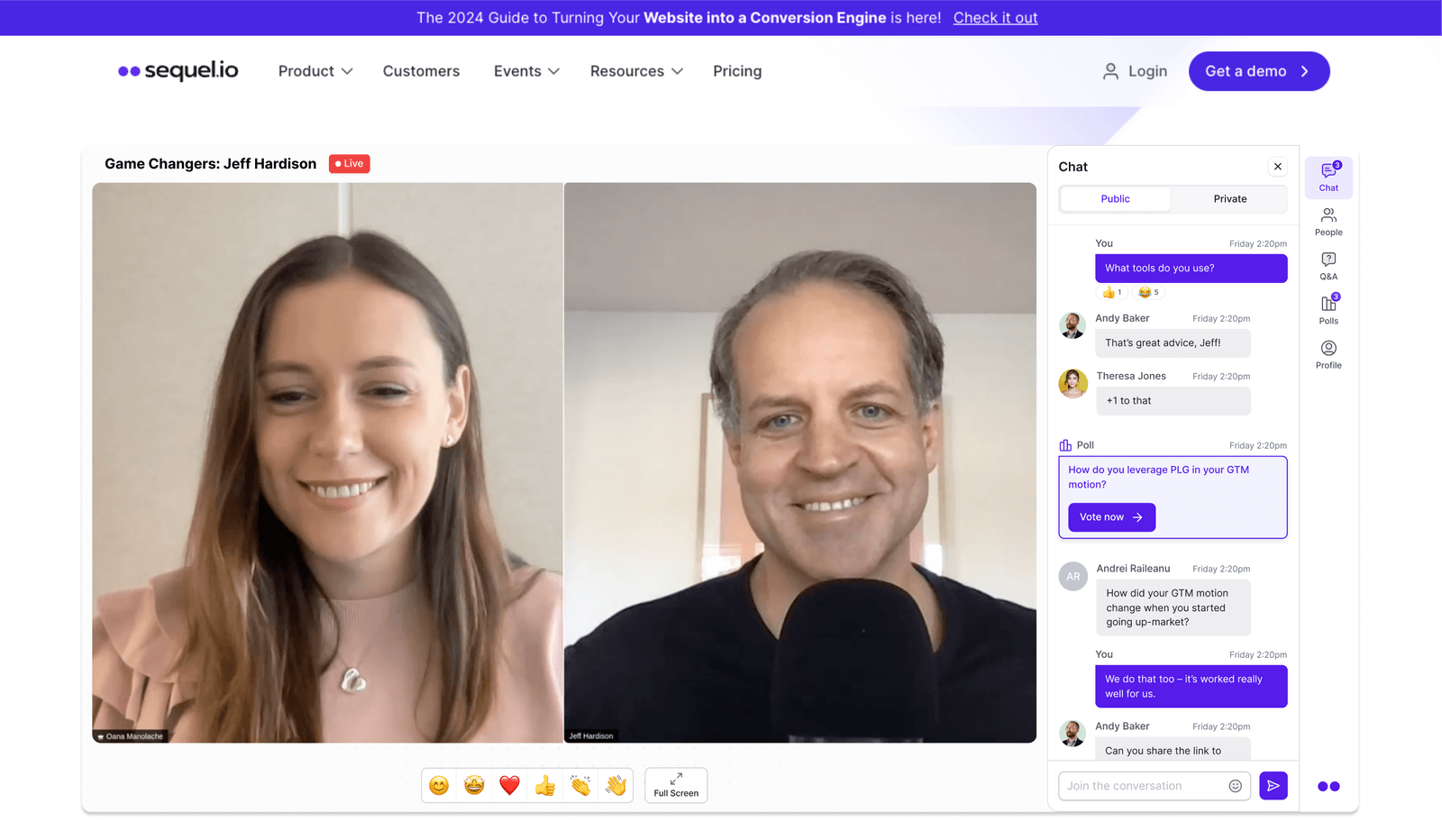Click the 'What tools do you use?' message
This screenshot has width=1442, height=840.
(x=1191, y=269)
